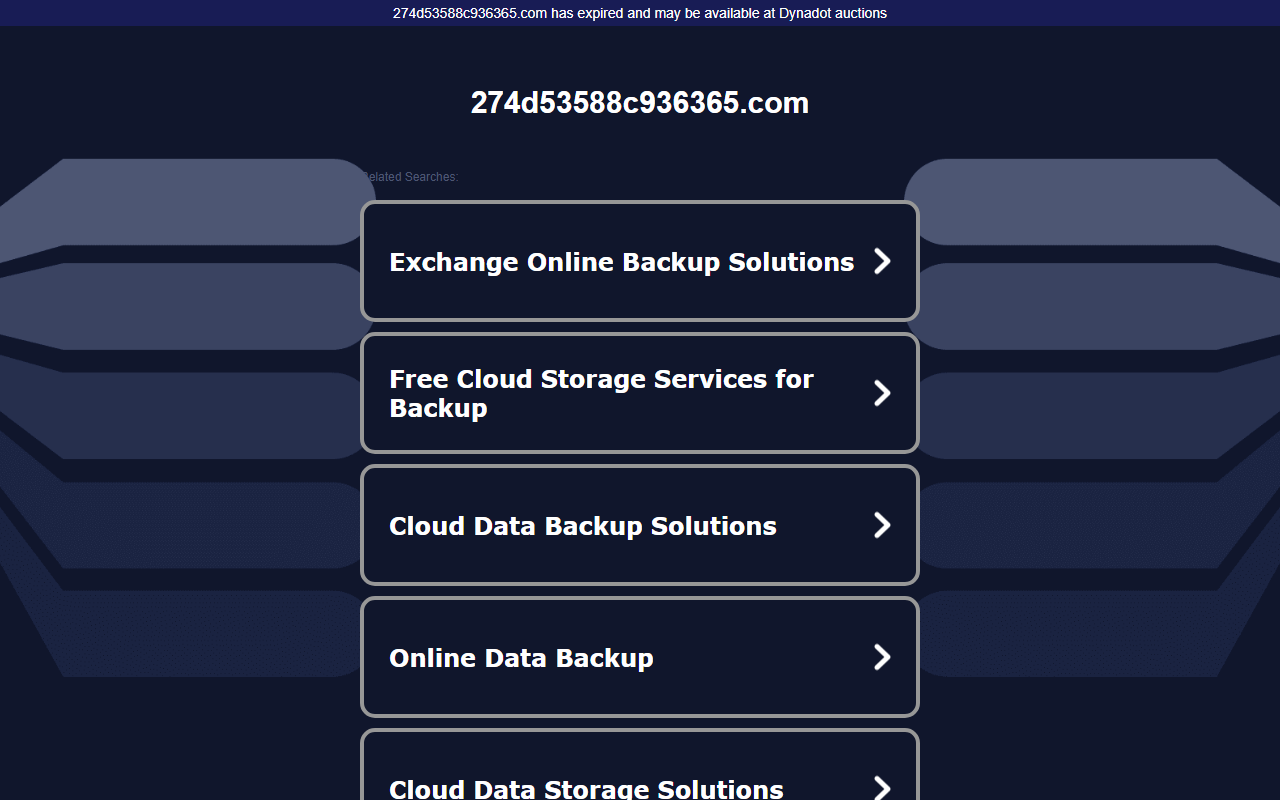
Task: Open the Cloud Data Backup Solutions link
Action: click(x=639, y=525)
